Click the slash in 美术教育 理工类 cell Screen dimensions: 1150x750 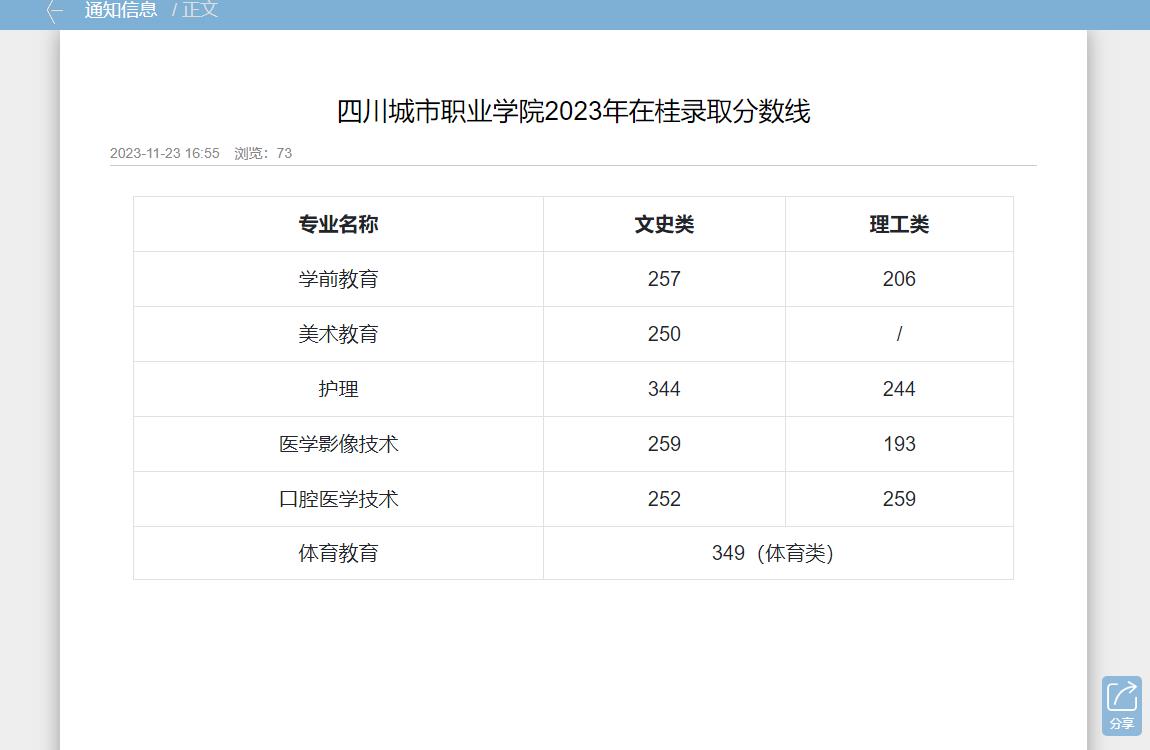pos(899,334)
